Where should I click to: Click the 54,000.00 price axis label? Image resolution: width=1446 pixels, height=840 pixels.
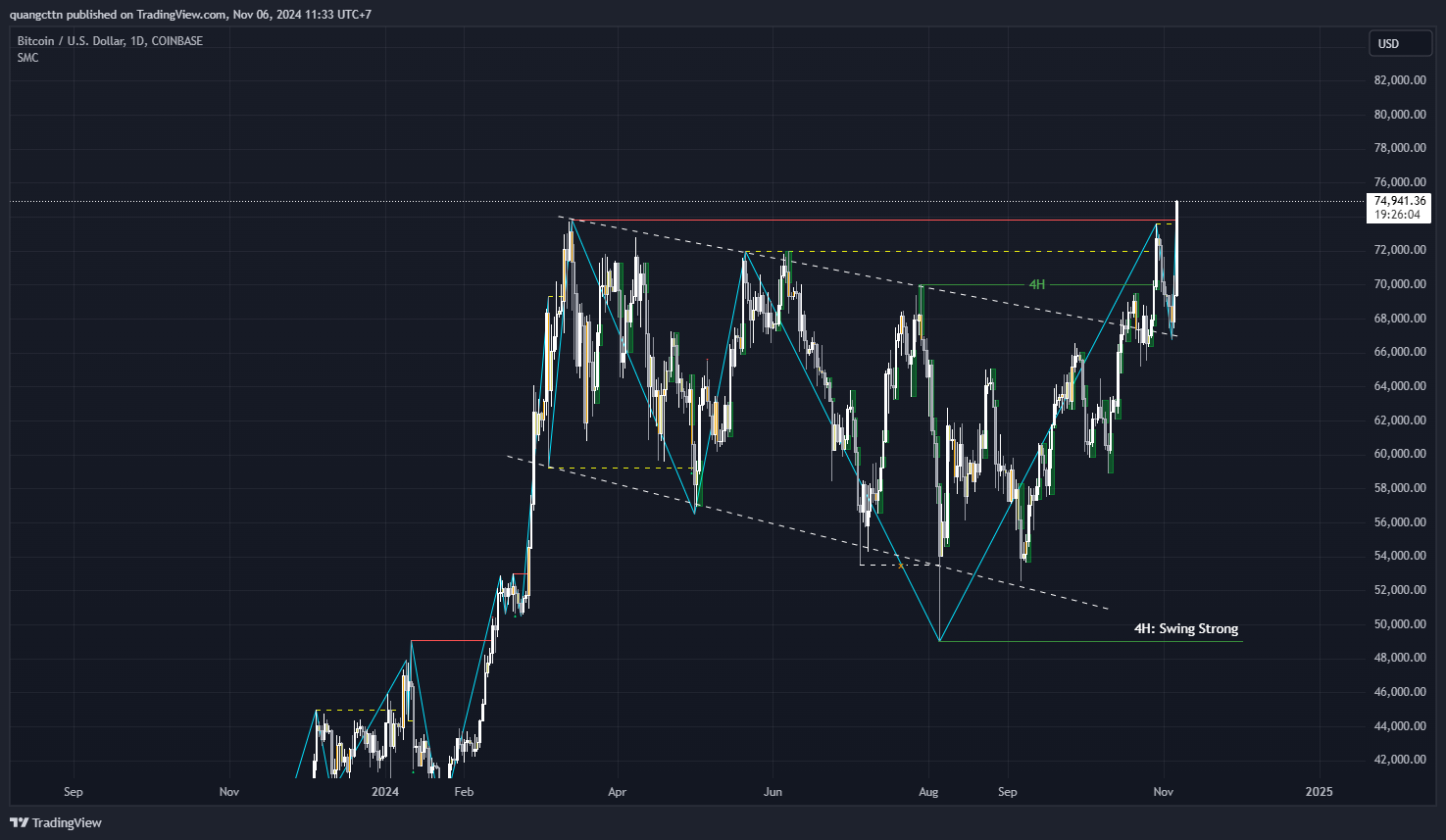pyautogui.click(x=1400, y=556)
